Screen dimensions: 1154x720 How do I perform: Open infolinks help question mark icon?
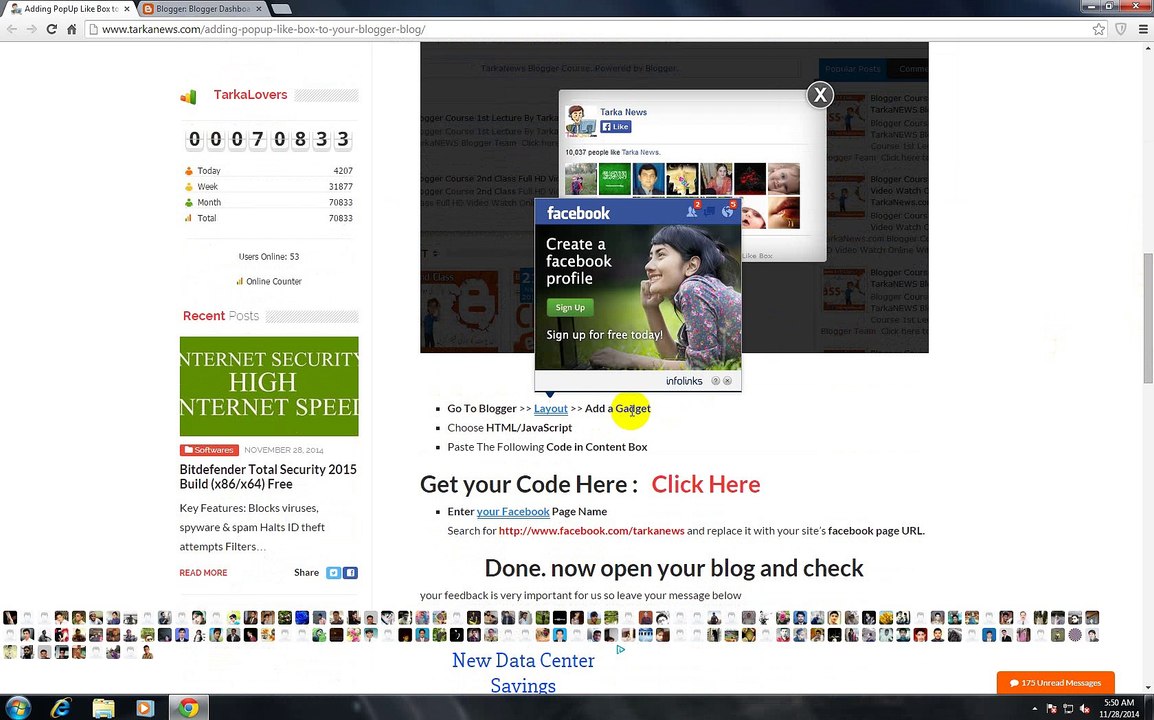coord(715,381)
